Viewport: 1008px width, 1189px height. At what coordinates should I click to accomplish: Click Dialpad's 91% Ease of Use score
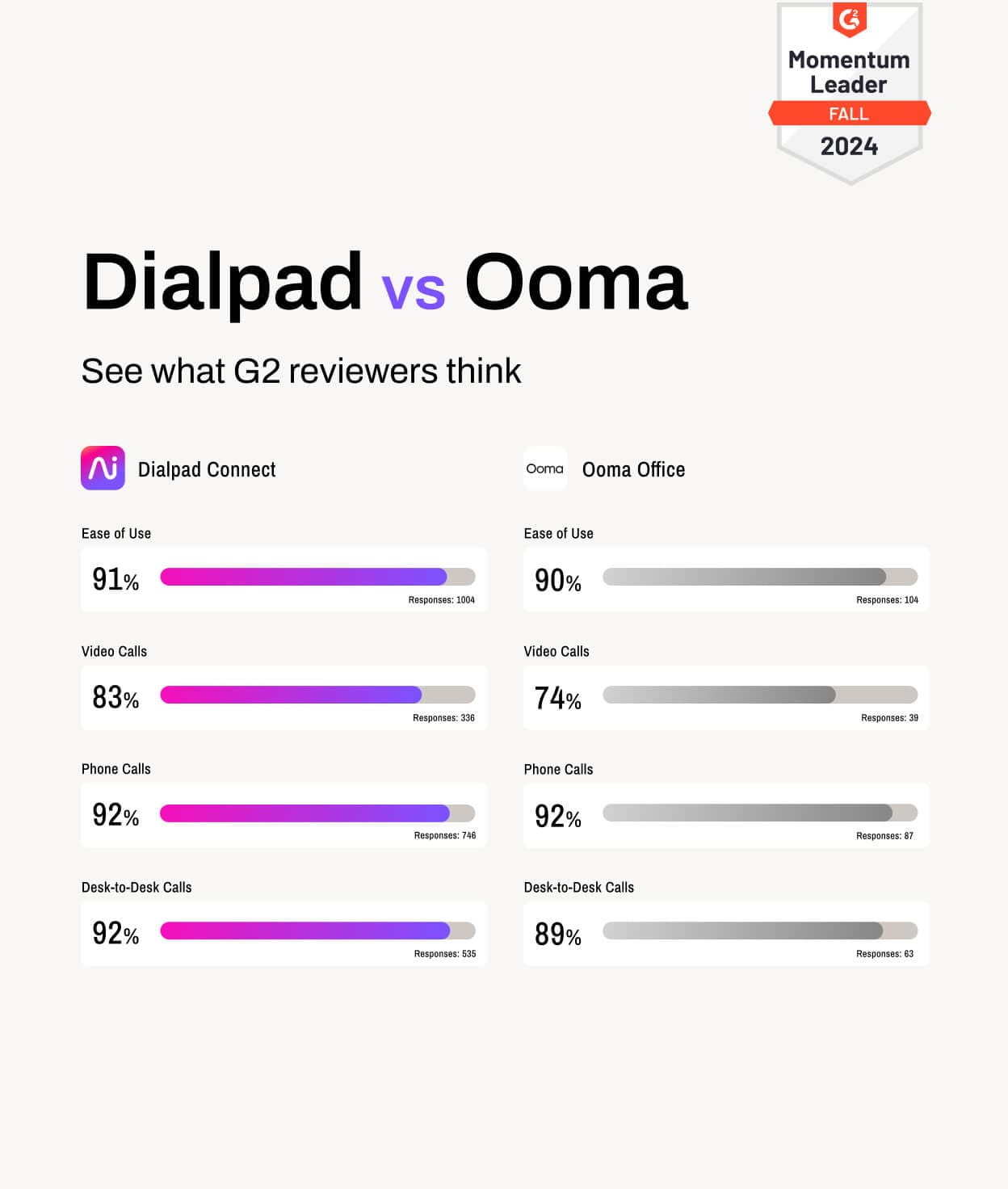coord(115,580)
